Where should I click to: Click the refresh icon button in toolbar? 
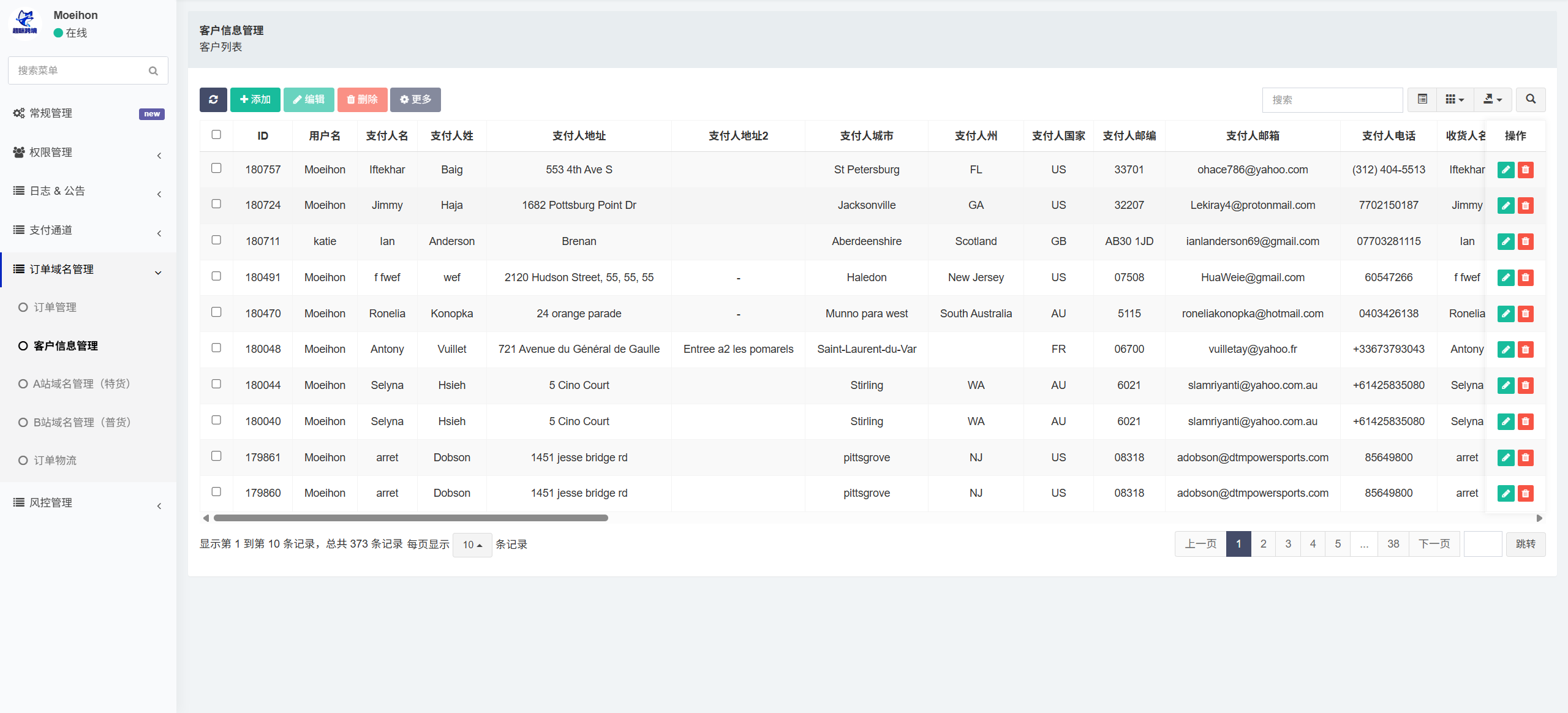coord(213,100)
